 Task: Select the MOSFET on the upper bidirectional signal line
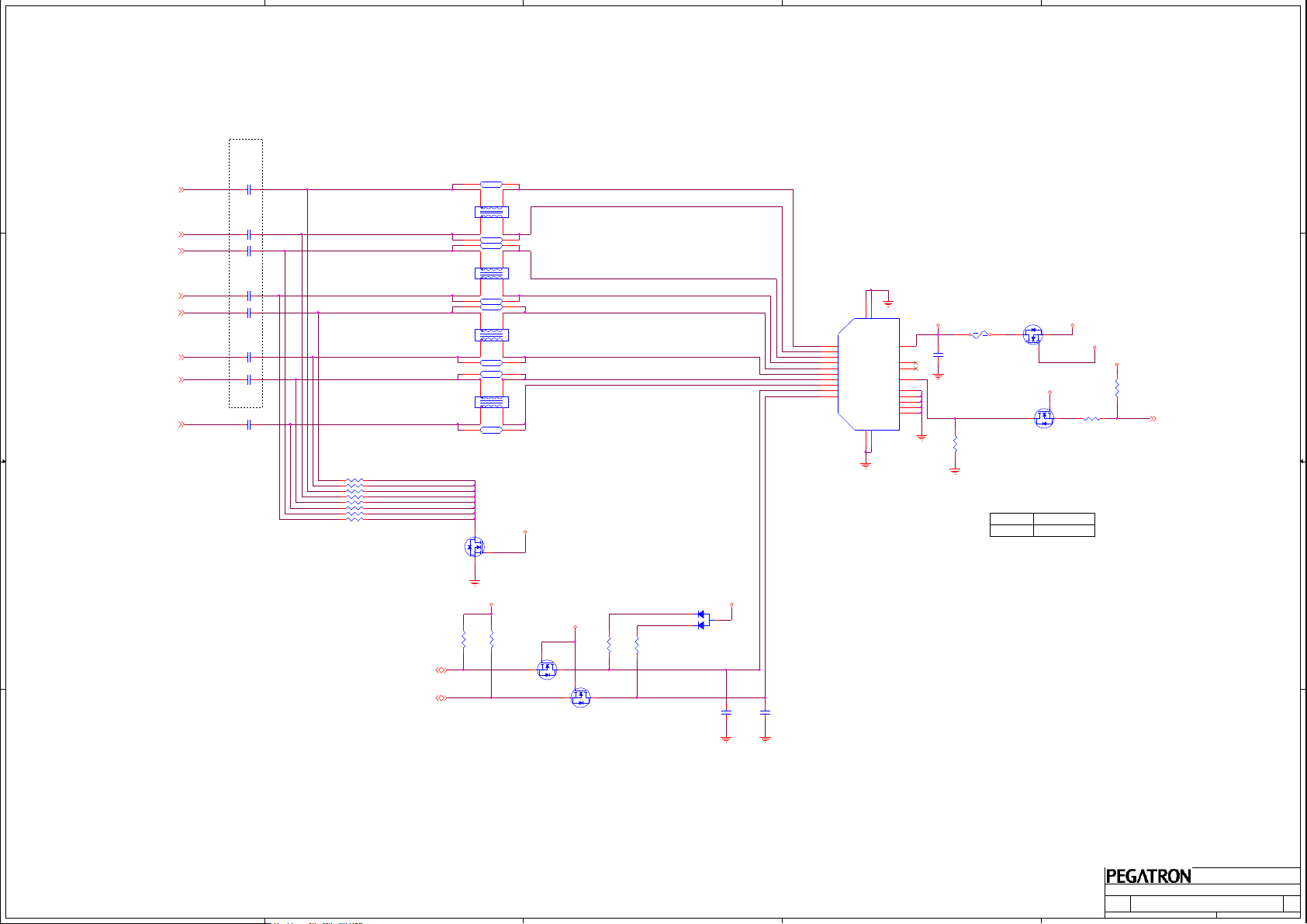coord(547,670)
